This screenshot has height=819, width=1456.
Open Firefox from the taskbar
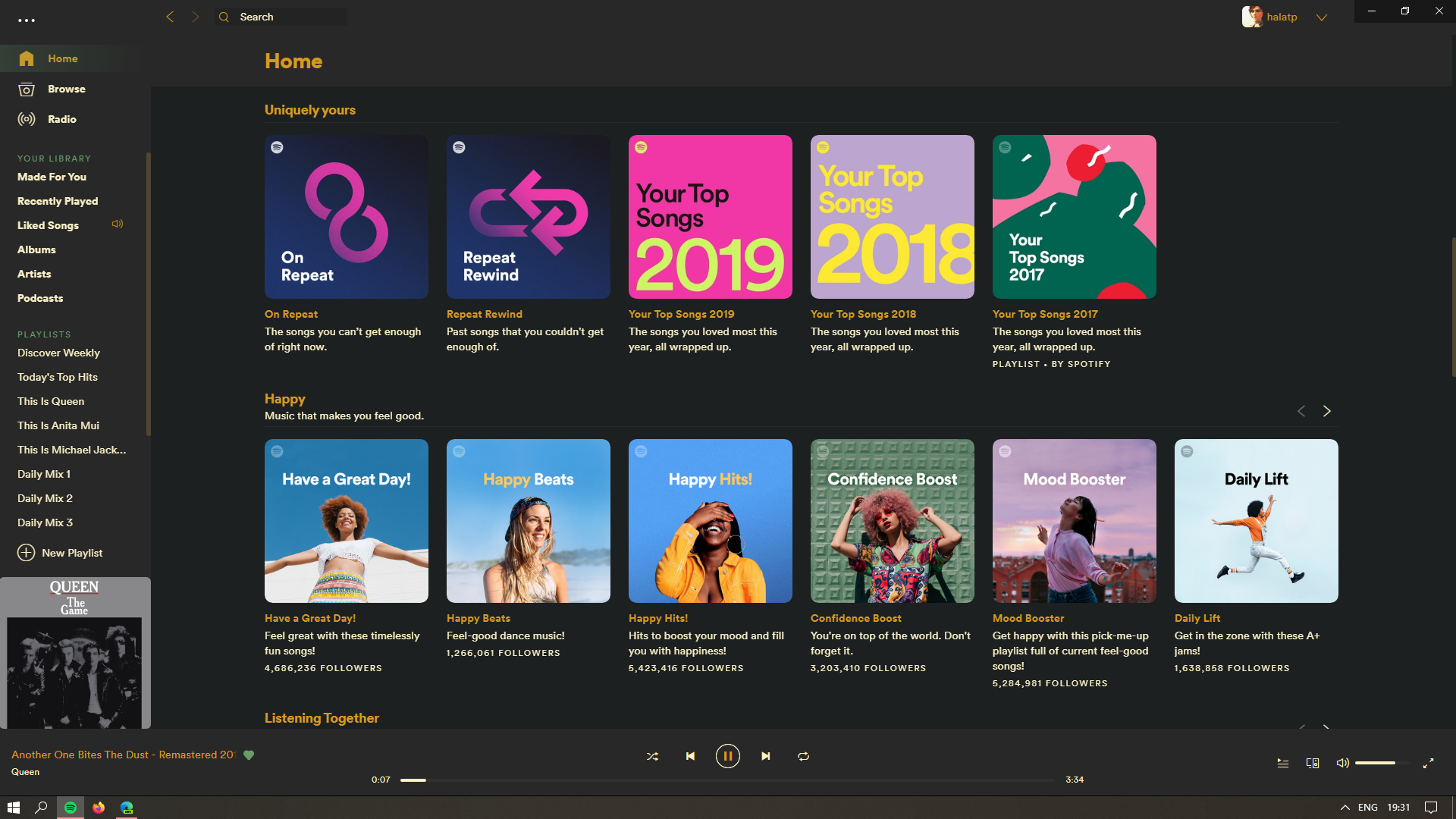pos(99,808)
